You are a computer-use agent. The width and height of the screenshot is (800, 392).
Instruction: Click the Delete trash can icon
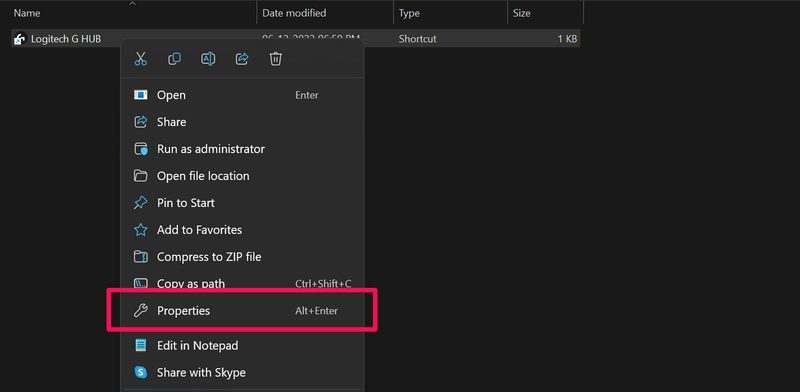tap(276, 59)
